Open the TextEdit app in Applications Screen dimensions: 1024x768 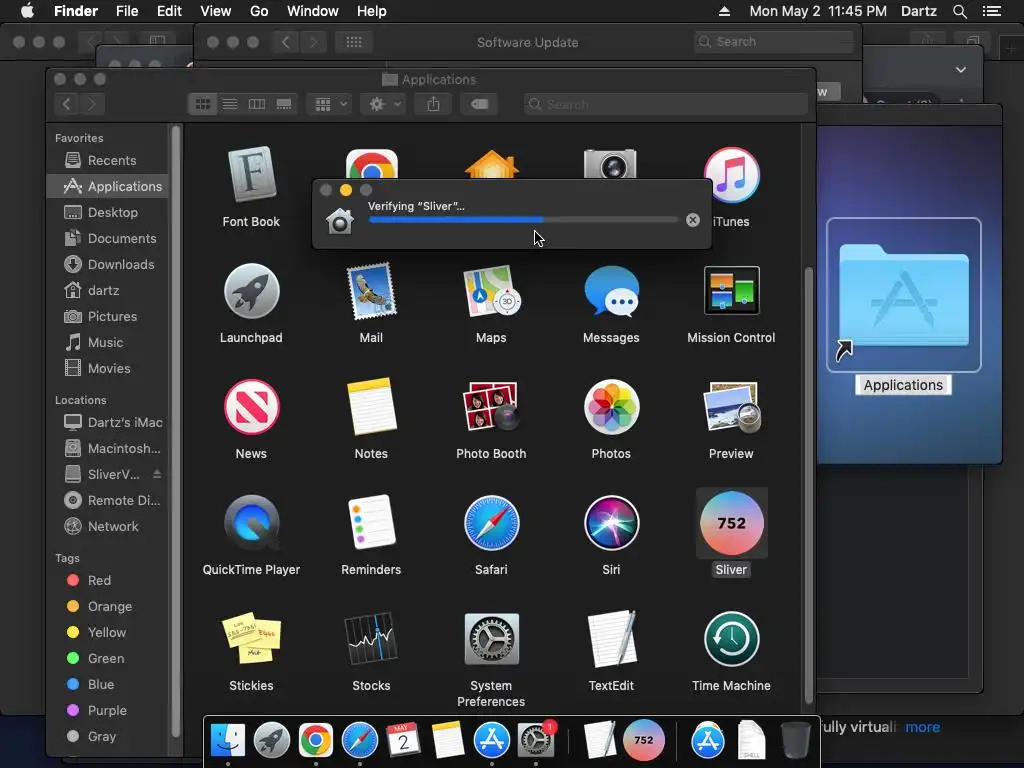tap(611, 639)
